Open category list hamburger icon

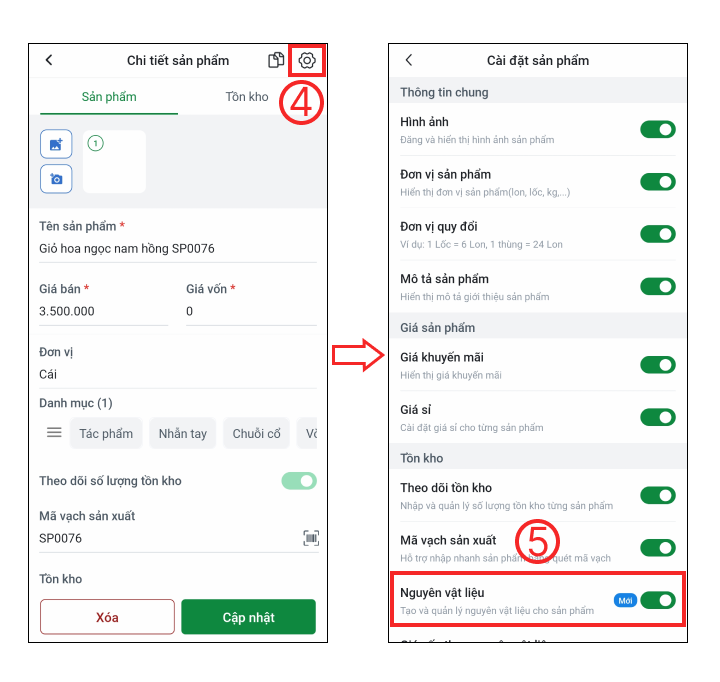(x=54, y=432)
